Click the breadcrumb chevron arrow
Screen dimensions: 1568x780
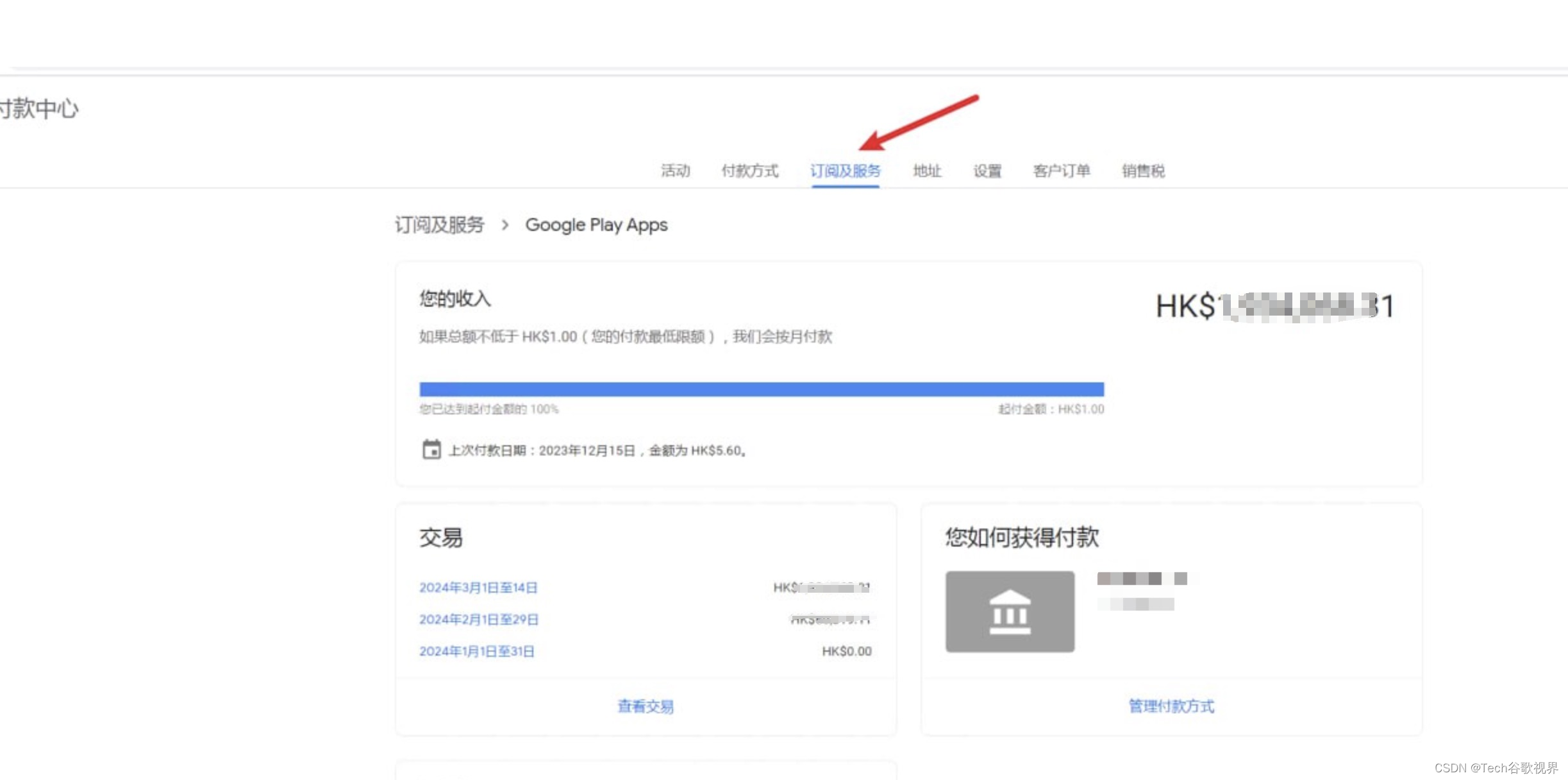[x=505, y=225]
